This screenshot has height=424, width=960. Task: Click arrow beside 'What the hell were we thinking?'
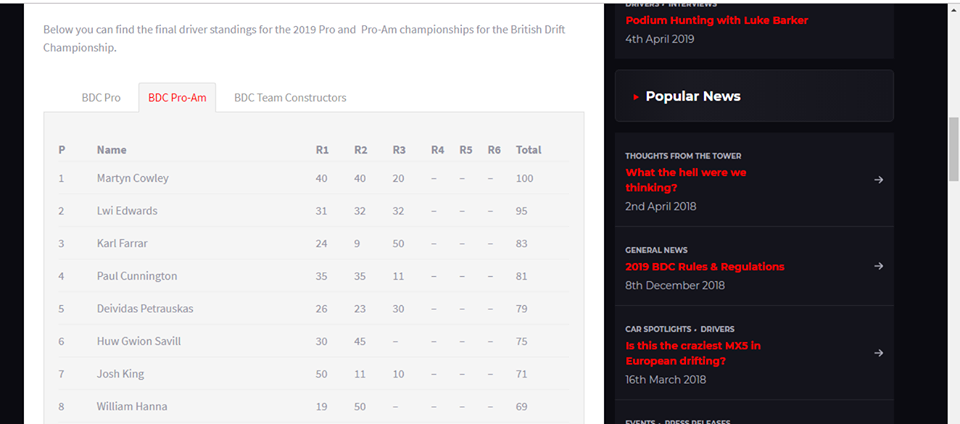tap(879, 180)
